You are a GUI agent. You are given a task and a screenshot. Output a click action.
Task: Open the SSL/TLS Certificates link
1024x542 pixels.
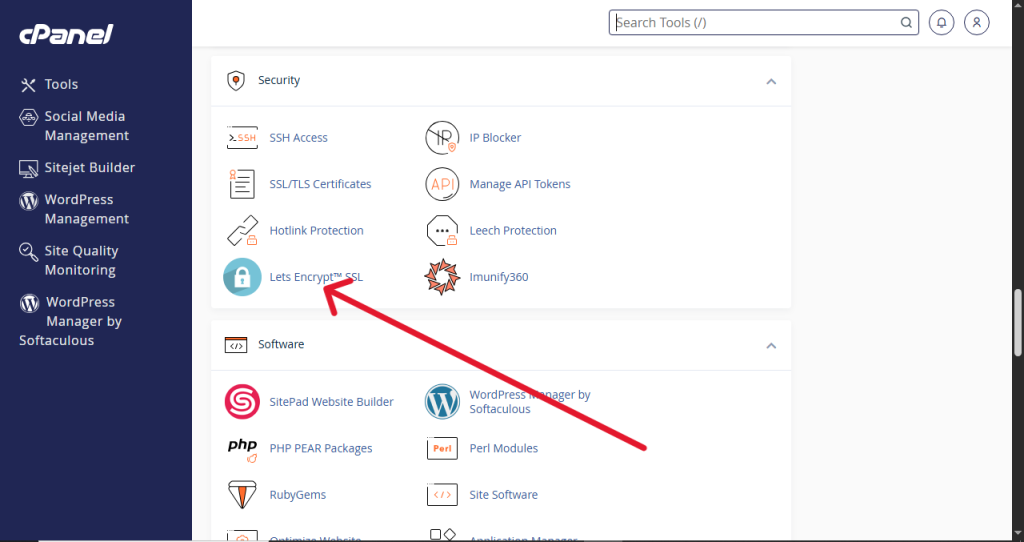click(320, 184)
